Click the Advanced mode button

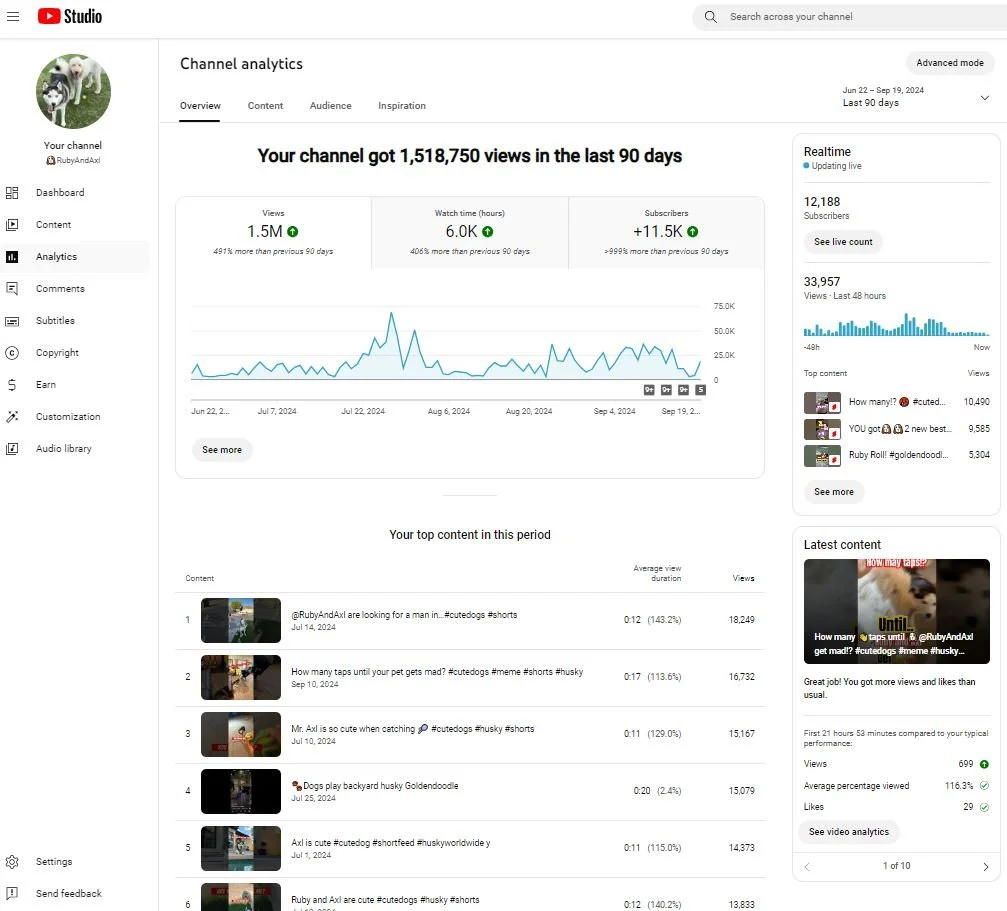950,63
